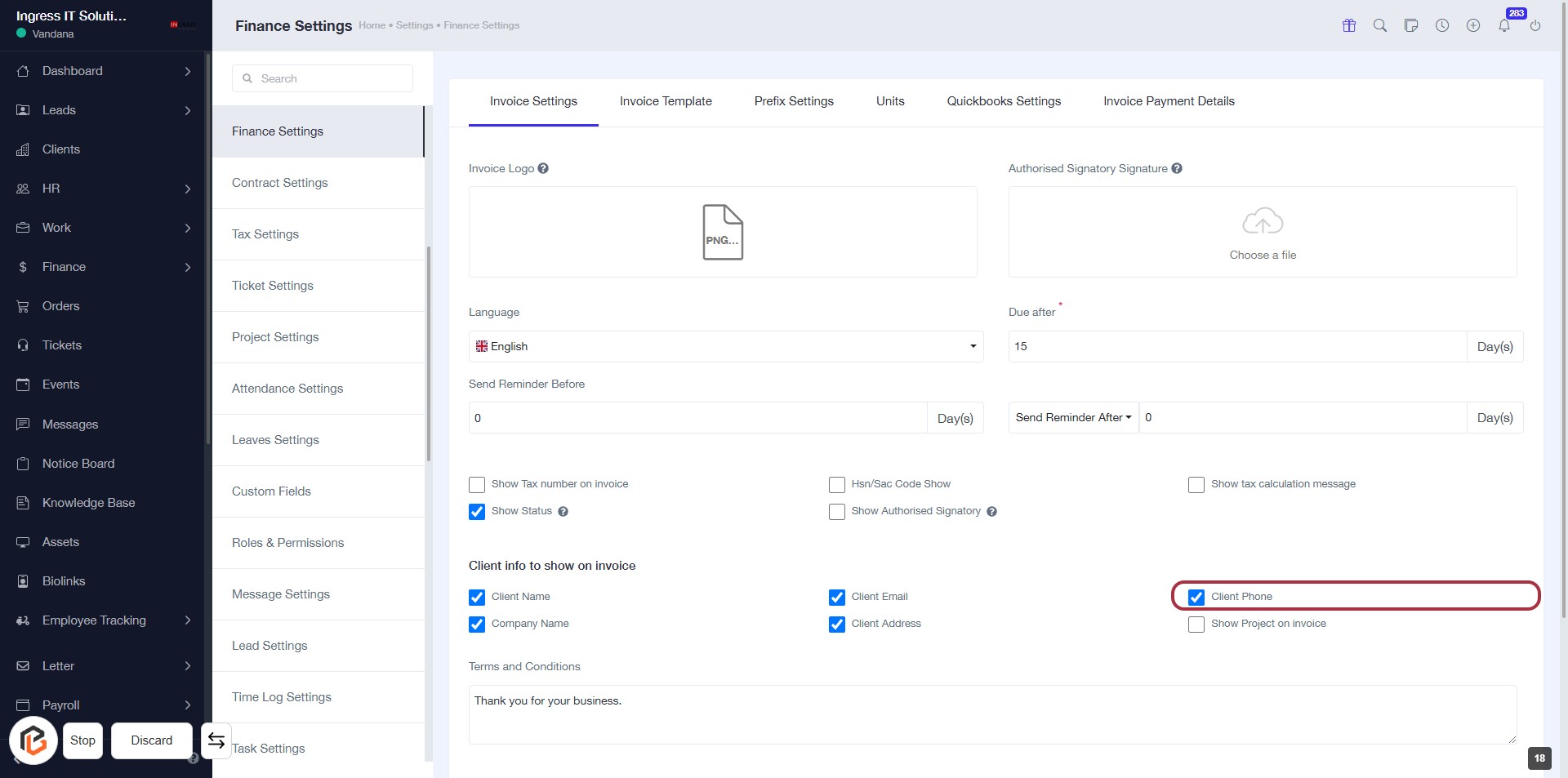Open the search magnifier in header
The height and width of the screenshot is (778, 1568).
(1379, 25)
